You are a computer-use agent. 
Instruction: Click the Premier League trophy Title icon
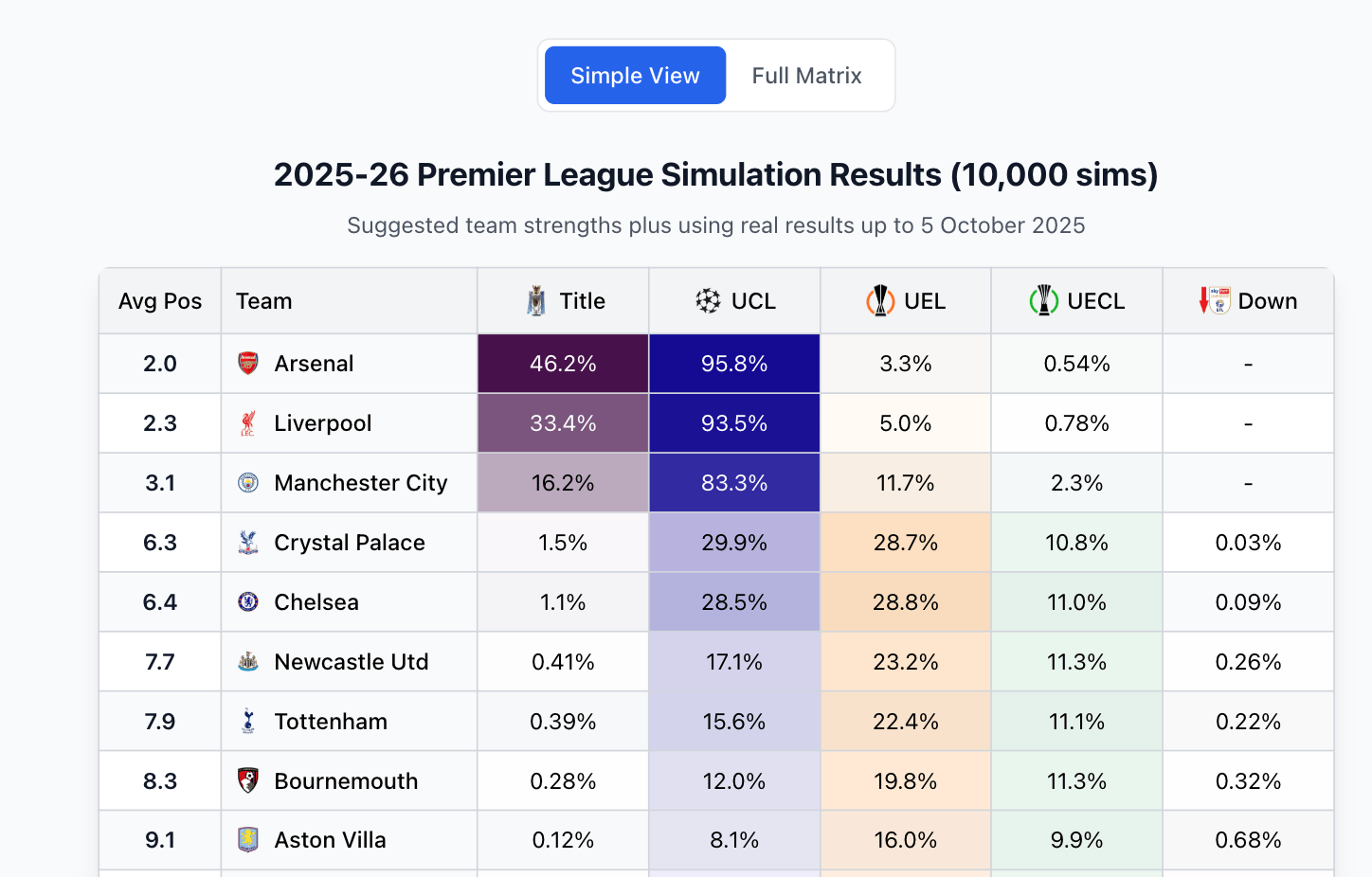536,301
